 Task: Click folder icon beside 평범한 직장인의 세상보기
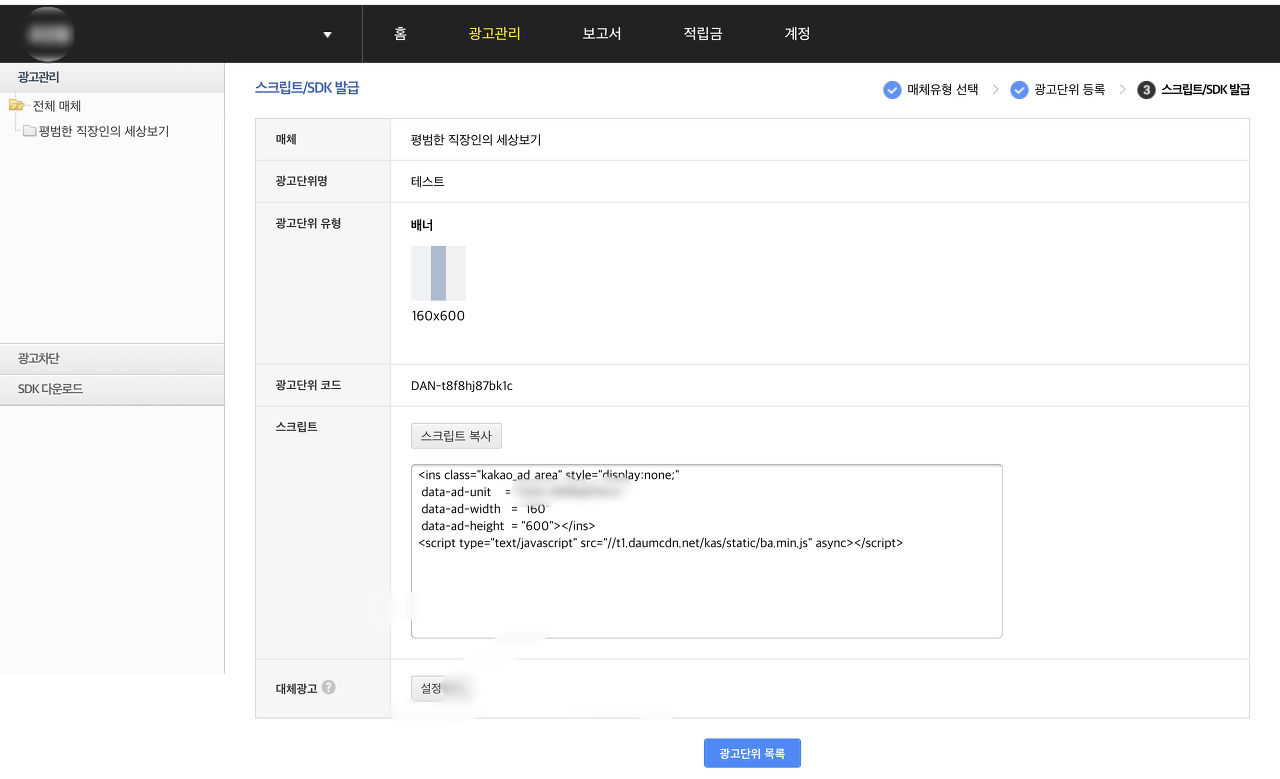click(29, 131)
